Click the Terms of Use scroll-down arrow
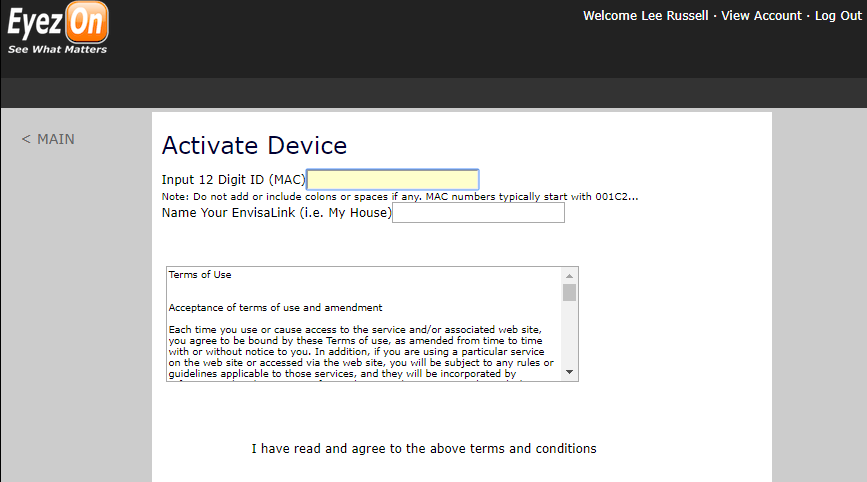The image size is (867, 482). 570,372
